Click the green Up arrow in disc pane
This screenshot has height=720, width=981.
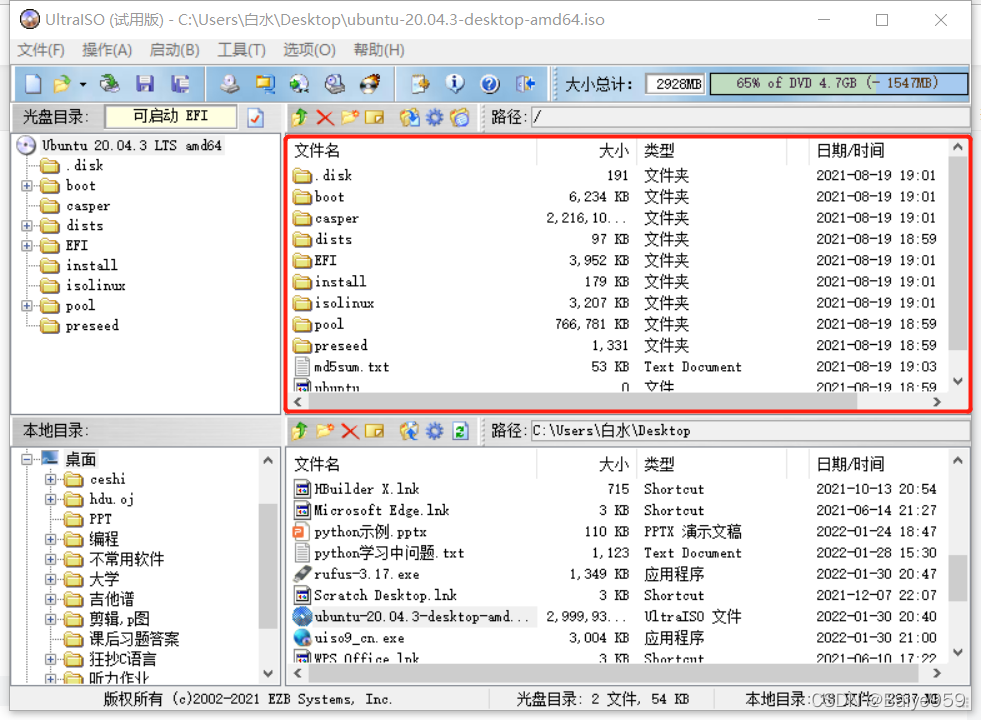(x=300, y=117)
